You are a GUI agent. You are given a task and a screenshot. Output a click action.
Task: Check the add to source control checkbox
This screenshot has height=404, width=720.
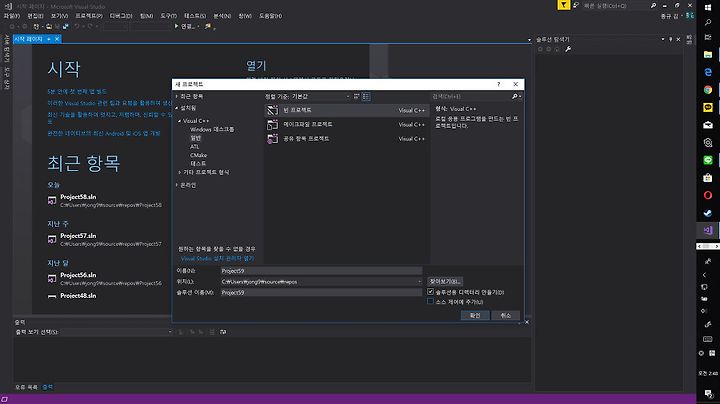tap(430, 301)
